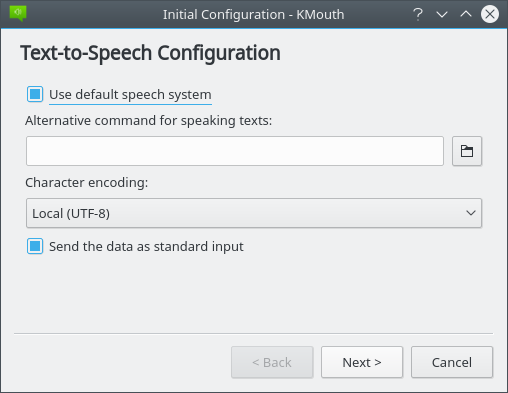Click the 'Use default speech system' label

click(x=130, y=95)
